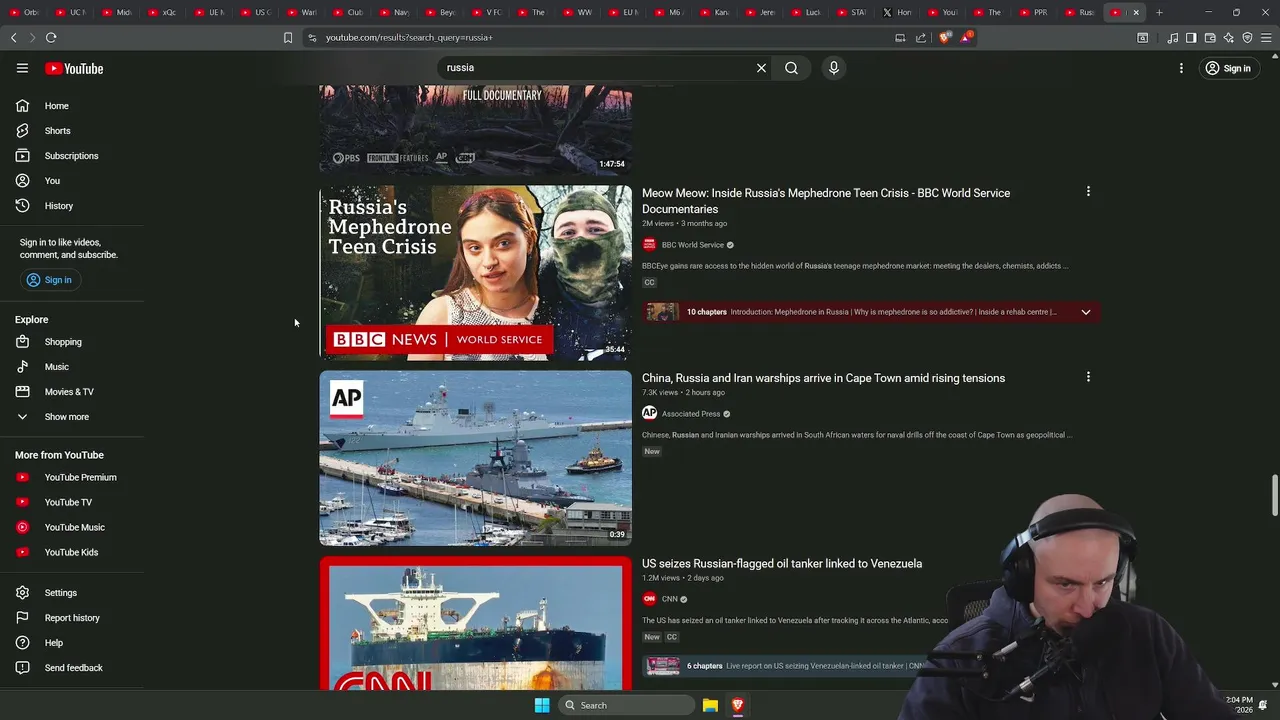This screenshot has height=720, width=1280.
Task: Open the Associated Press channel
Action: 690,414
